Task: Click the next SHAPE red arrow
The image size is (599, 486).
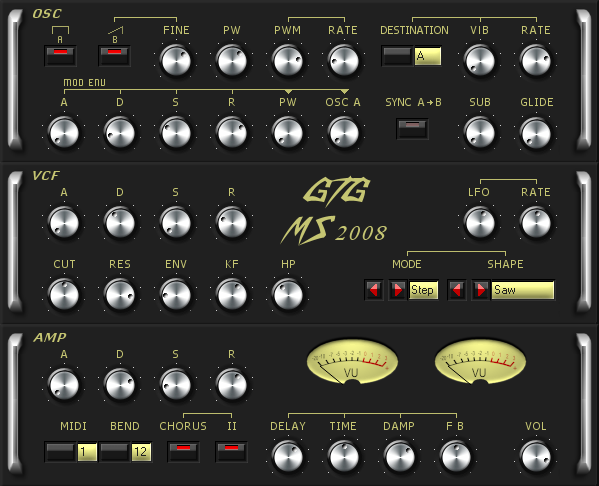Action: coord(481,290)
